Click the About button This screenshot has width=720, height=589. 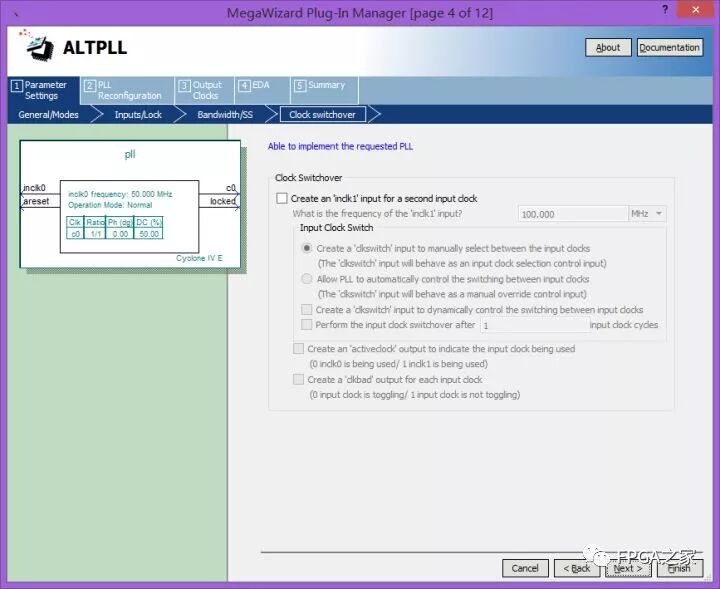pos(607,47)
